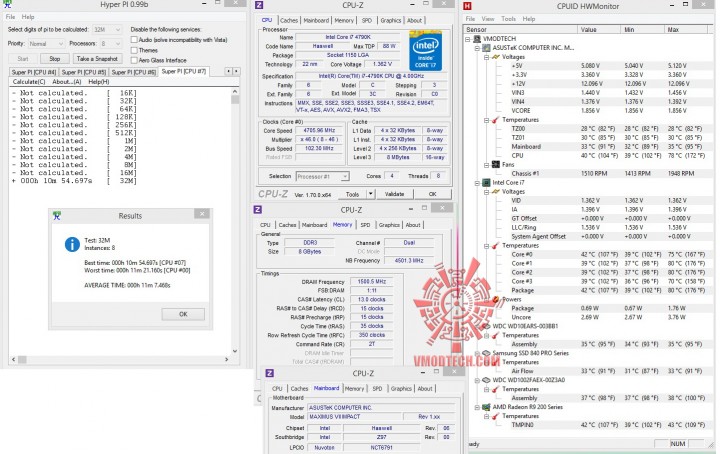This screenshot has height=454, width=720.
Task: Click the CPU-Z Tools button
Action: [x=352, y=194]
